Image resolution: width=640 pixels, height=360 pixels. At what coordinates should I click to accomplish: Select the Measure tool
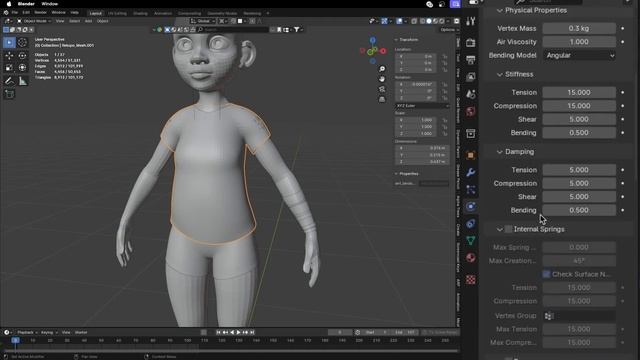tap(22, 81)
